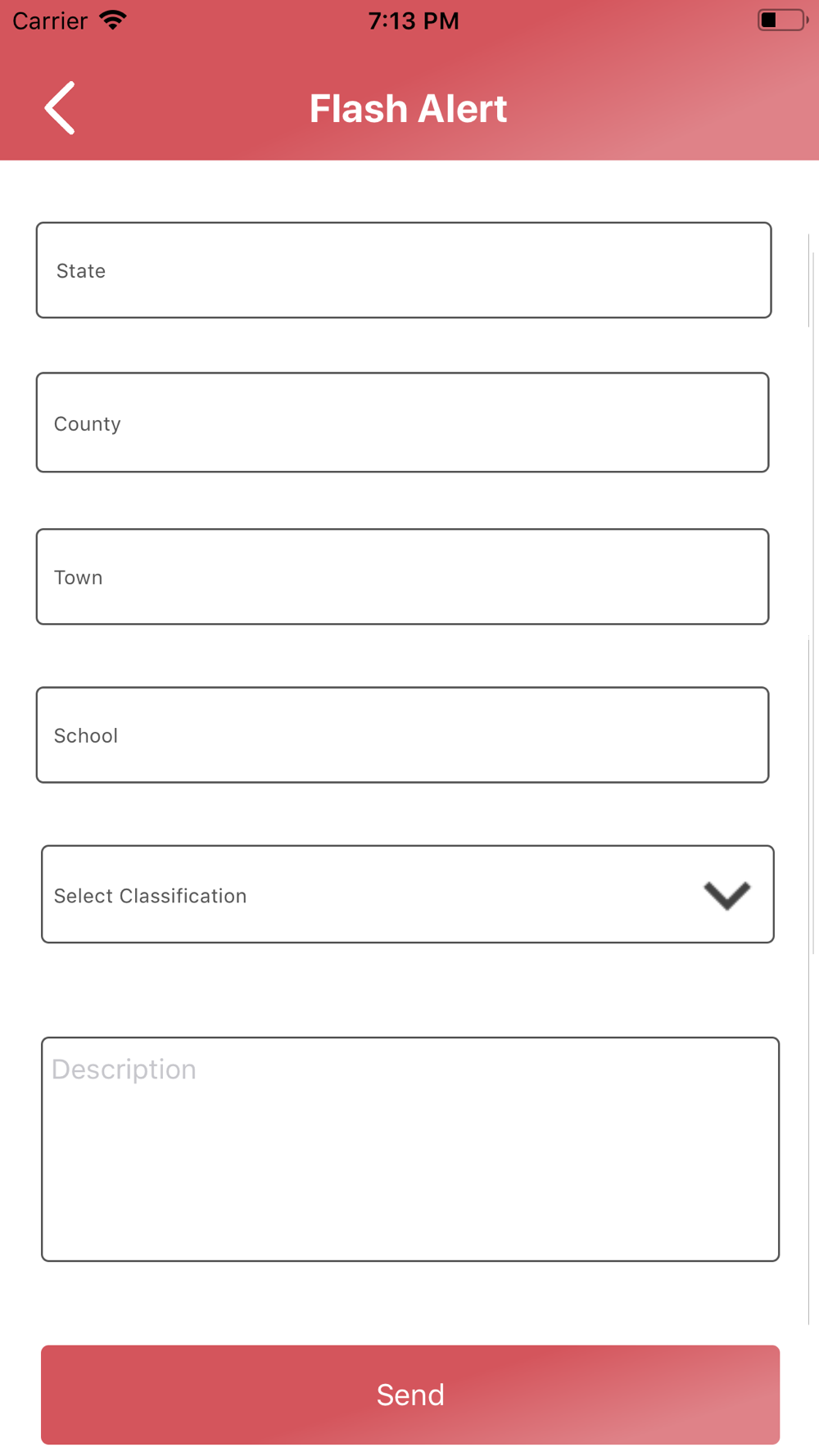
Task: Go back using the left arrow icon
Action: pos(60,107)
